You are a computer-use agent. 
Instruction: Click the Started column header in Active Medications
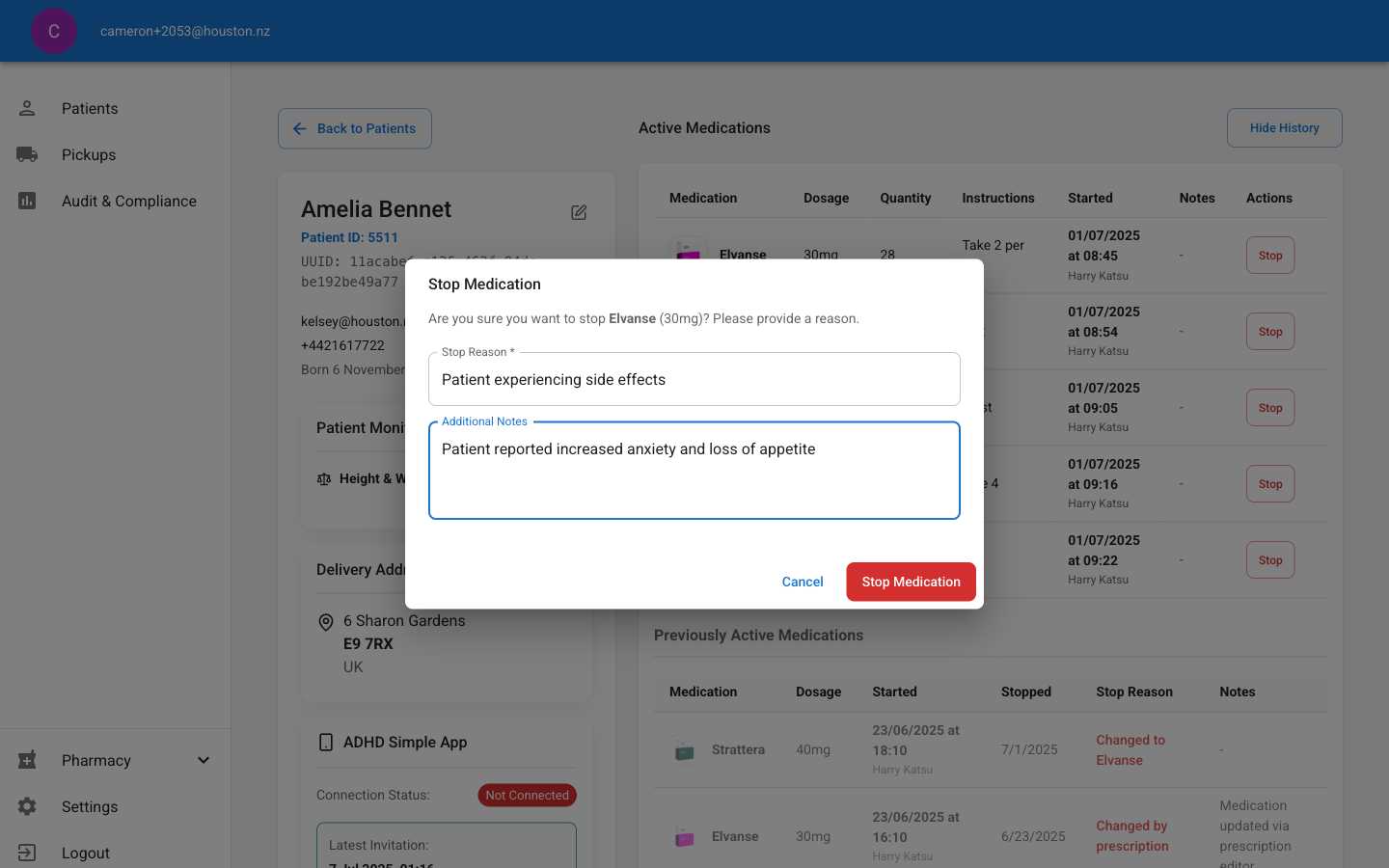(x=1090, y=198)
